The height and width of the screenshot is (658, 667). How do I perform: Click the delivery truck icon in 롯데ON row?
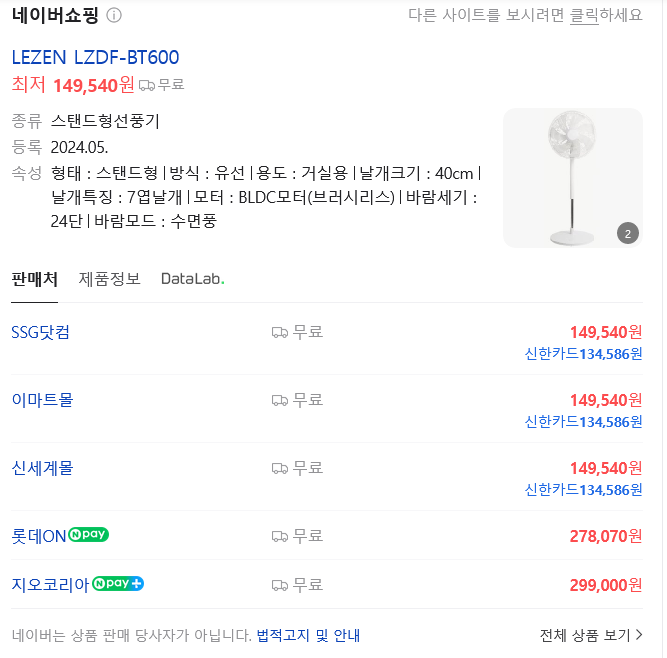coord(280,536)
